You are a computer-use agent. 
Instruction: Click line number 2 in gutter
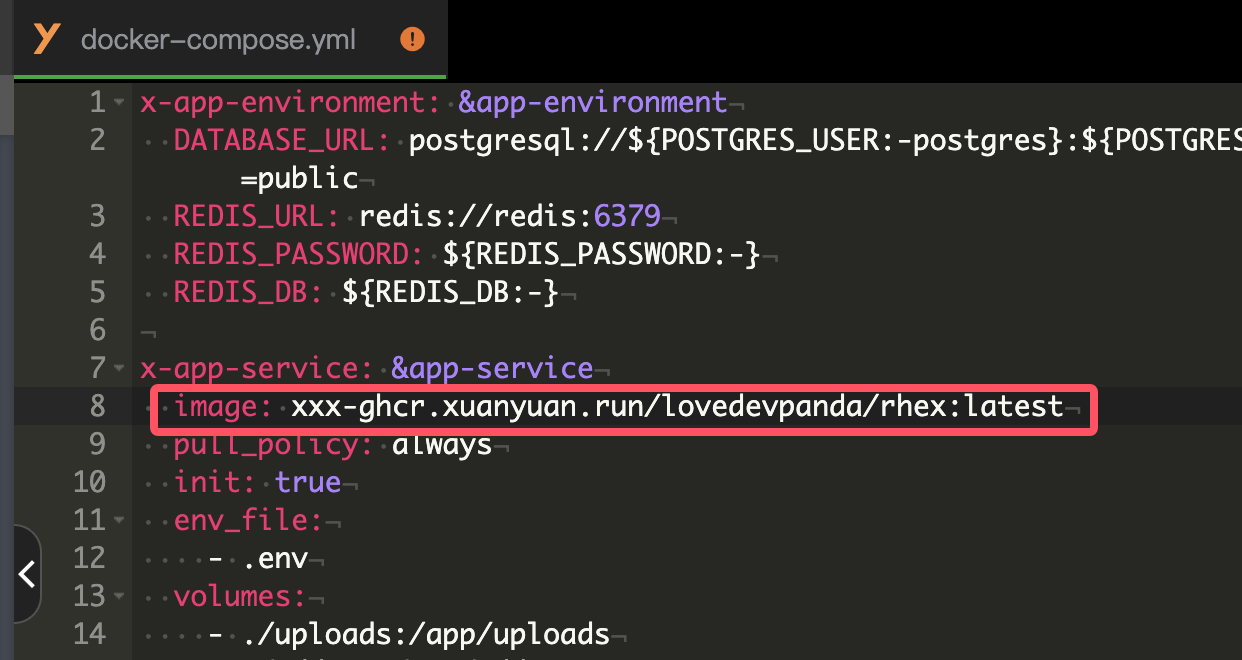coord(97,141)
